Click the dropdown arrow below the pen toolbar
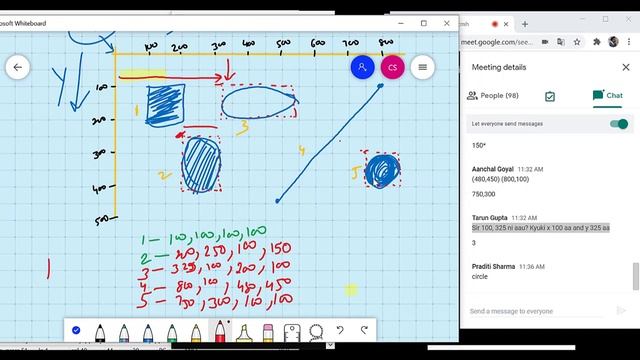 tap(330, 346)
